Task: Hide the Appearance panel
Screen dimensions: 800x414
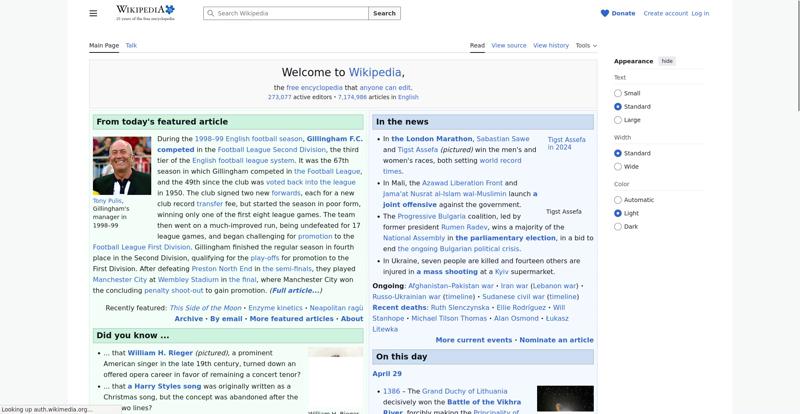Action: tap(667, 61)
